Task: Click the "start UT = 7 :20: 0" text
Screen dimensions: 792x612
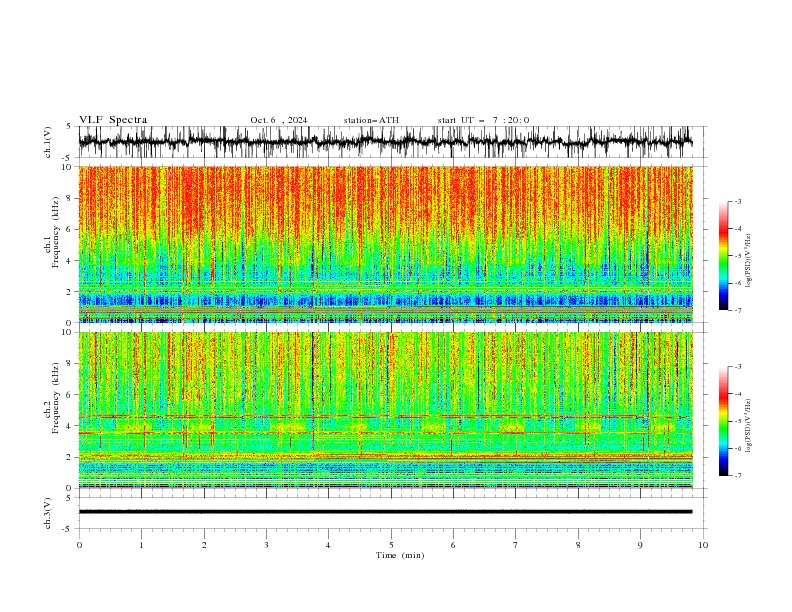Action: 483,120
